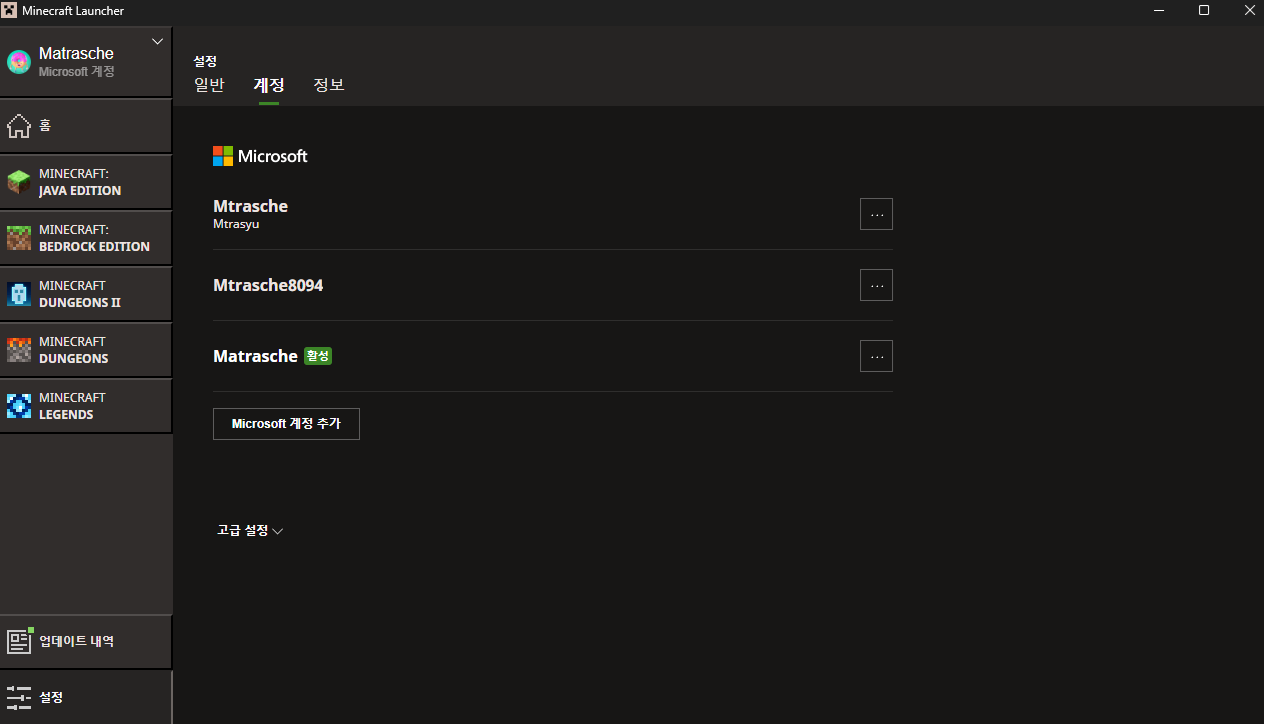Open the 설정 sidebar entry
The height and width of the screenshot is (724, 1264).
pos(86,697)
